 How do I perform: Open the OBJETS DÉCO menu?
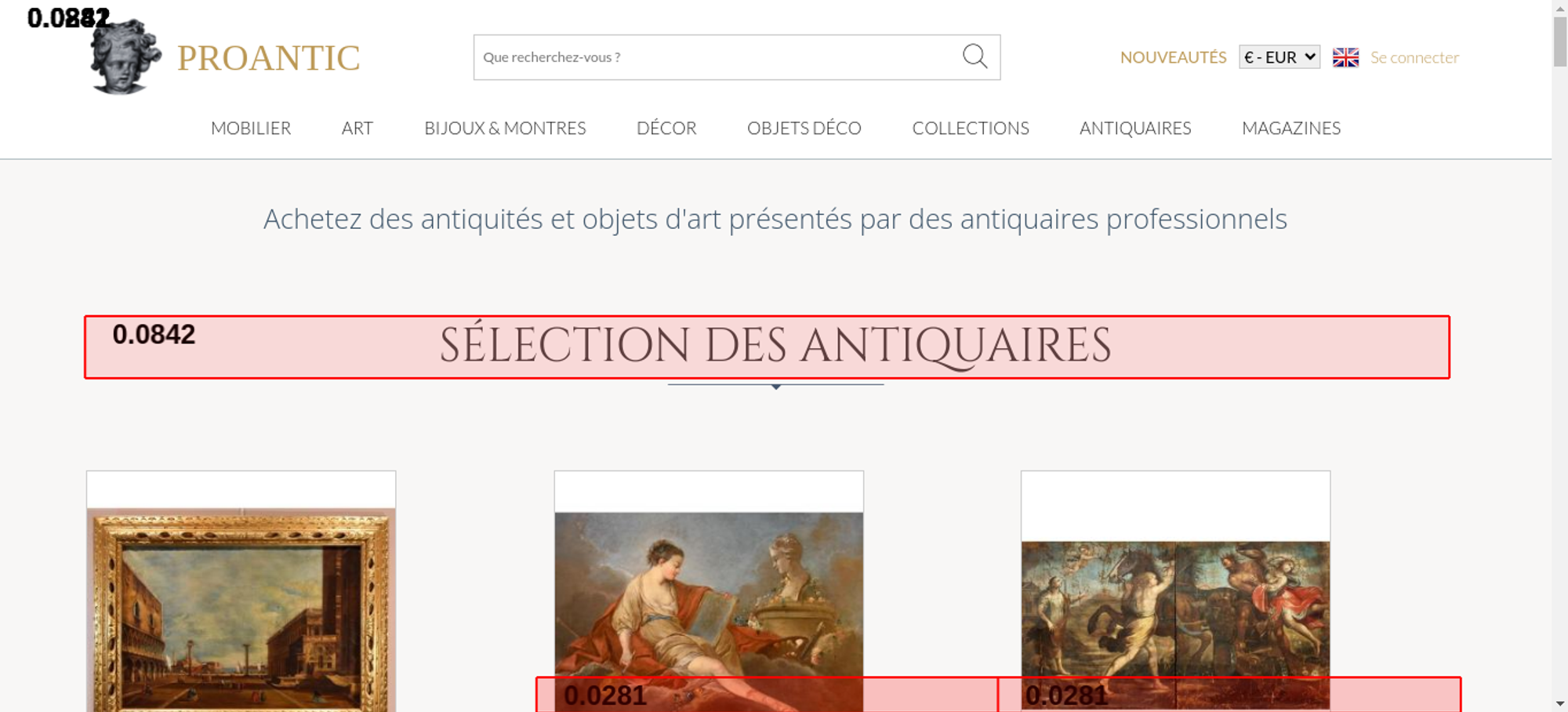click(x=804, y=128)
